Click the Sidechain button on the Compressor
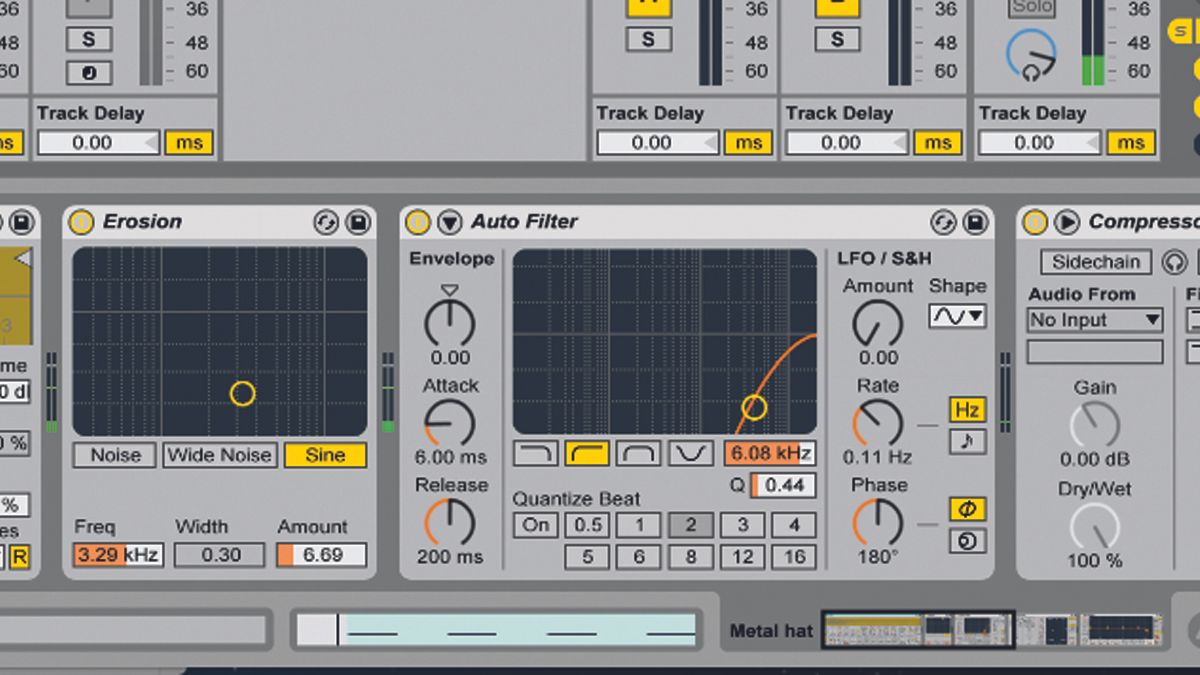Screen dimensions: 1200x675 [1095, 262]
